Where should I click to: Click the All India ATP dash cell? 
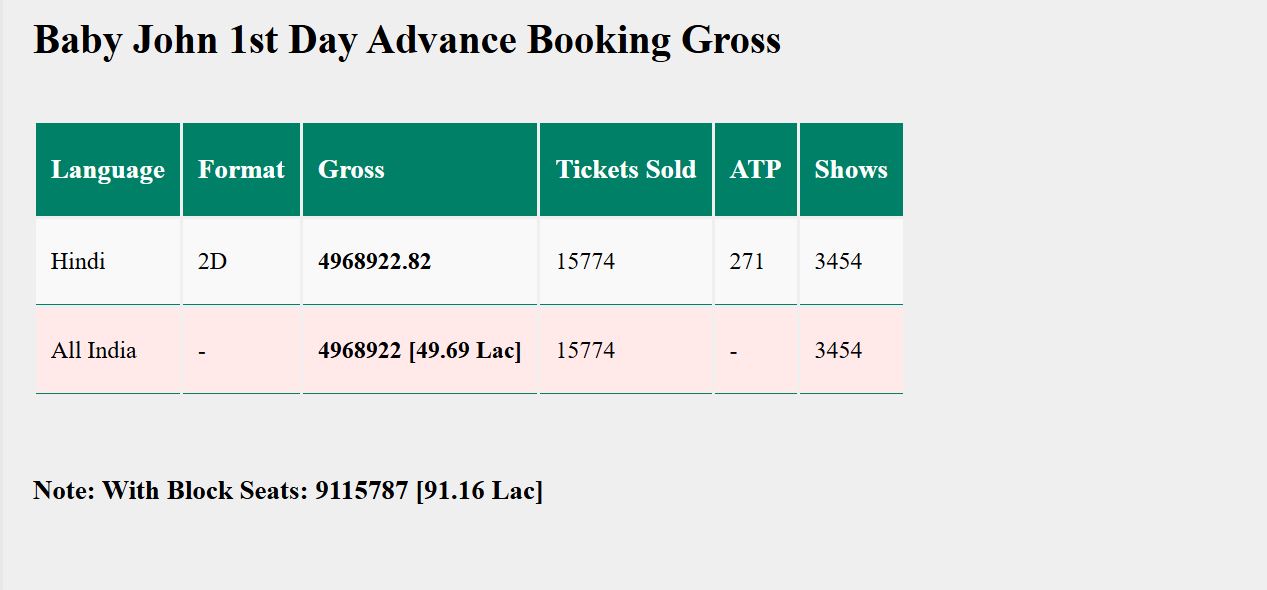pos(734,352)
